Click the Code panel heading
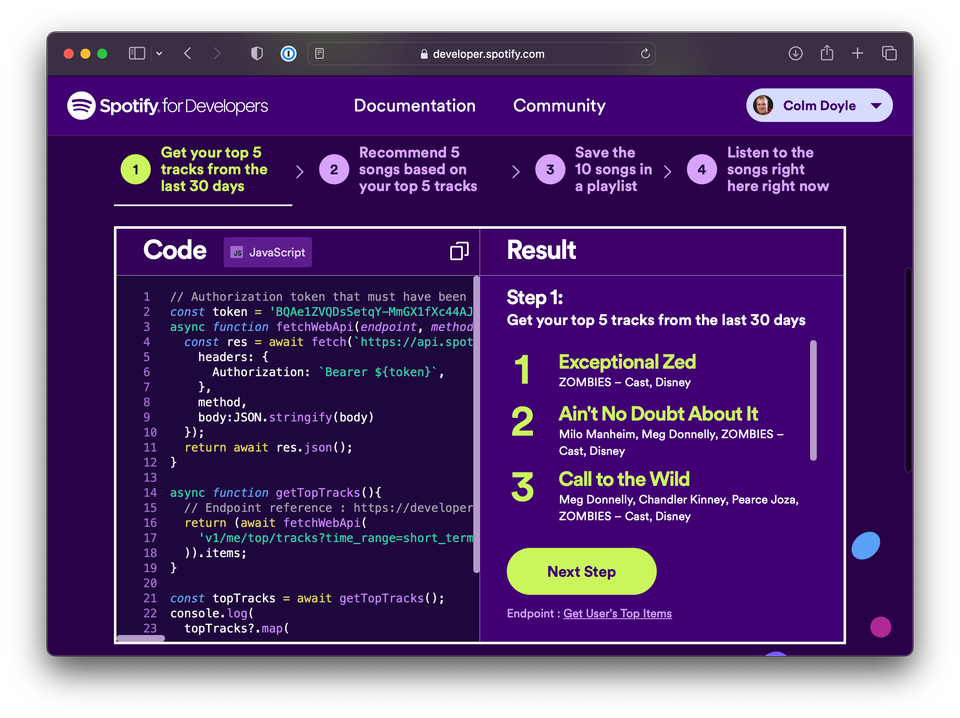This screenshot has width=960, height=718. [174, 250]
